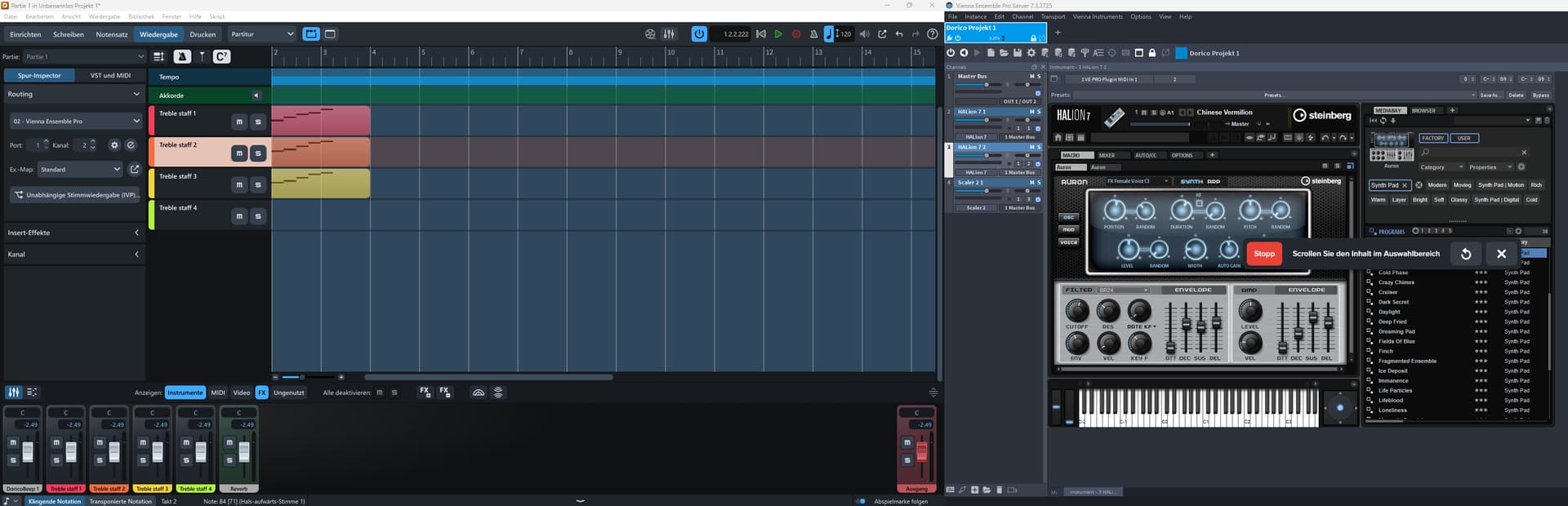Screen dimensions: 1568x506
Task: Click the save disk icon in Vienna toolbar
Action: pyautogui.click(x=1018, y=53)
